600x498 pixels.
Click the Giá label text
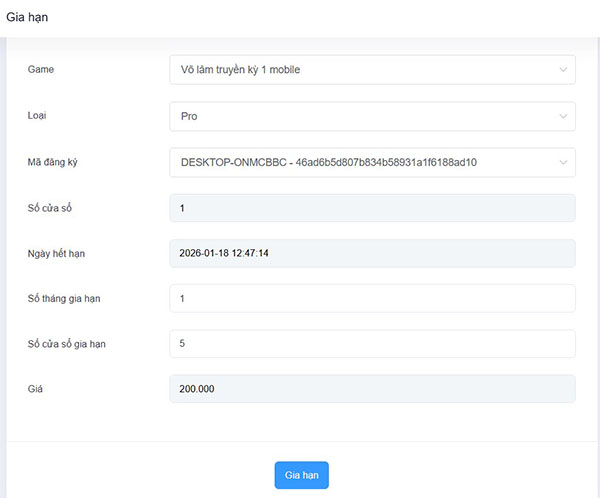[35, 389]
